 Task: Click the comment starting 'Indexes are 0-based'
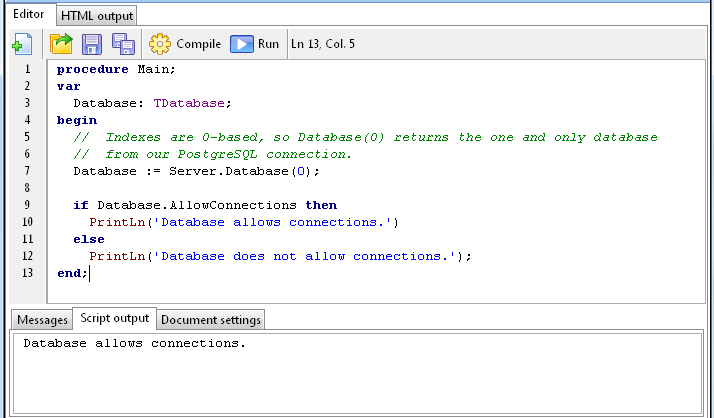(x=365, y=137)
